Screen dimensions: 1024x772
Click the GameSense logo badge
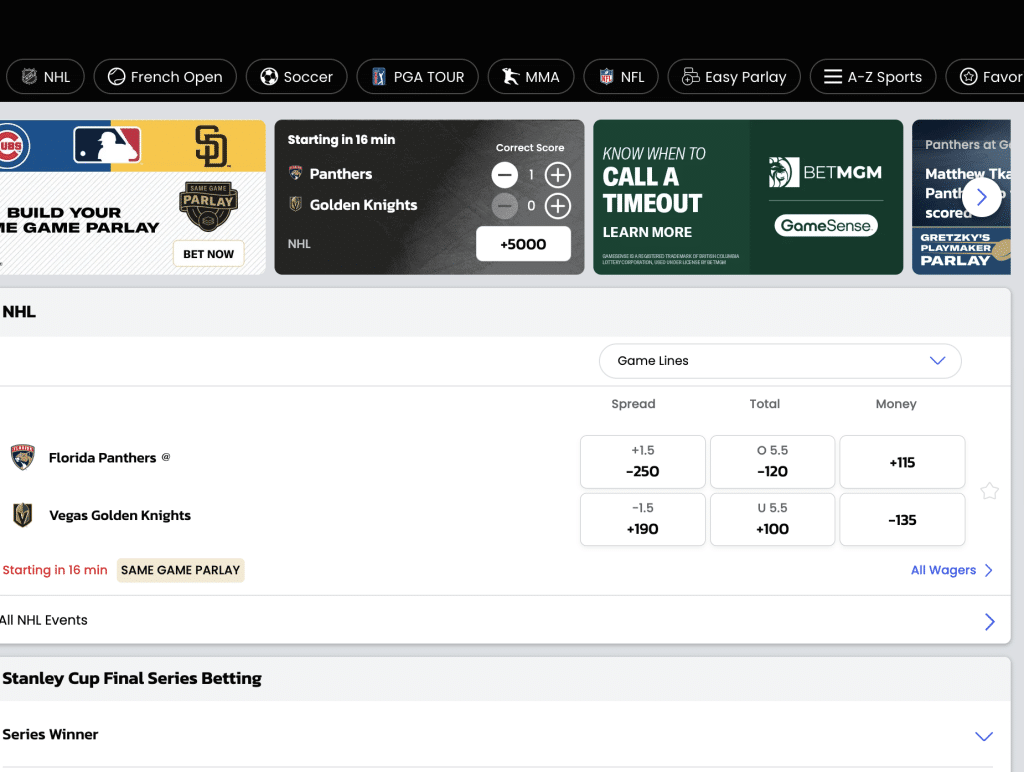tap(826, 225)
